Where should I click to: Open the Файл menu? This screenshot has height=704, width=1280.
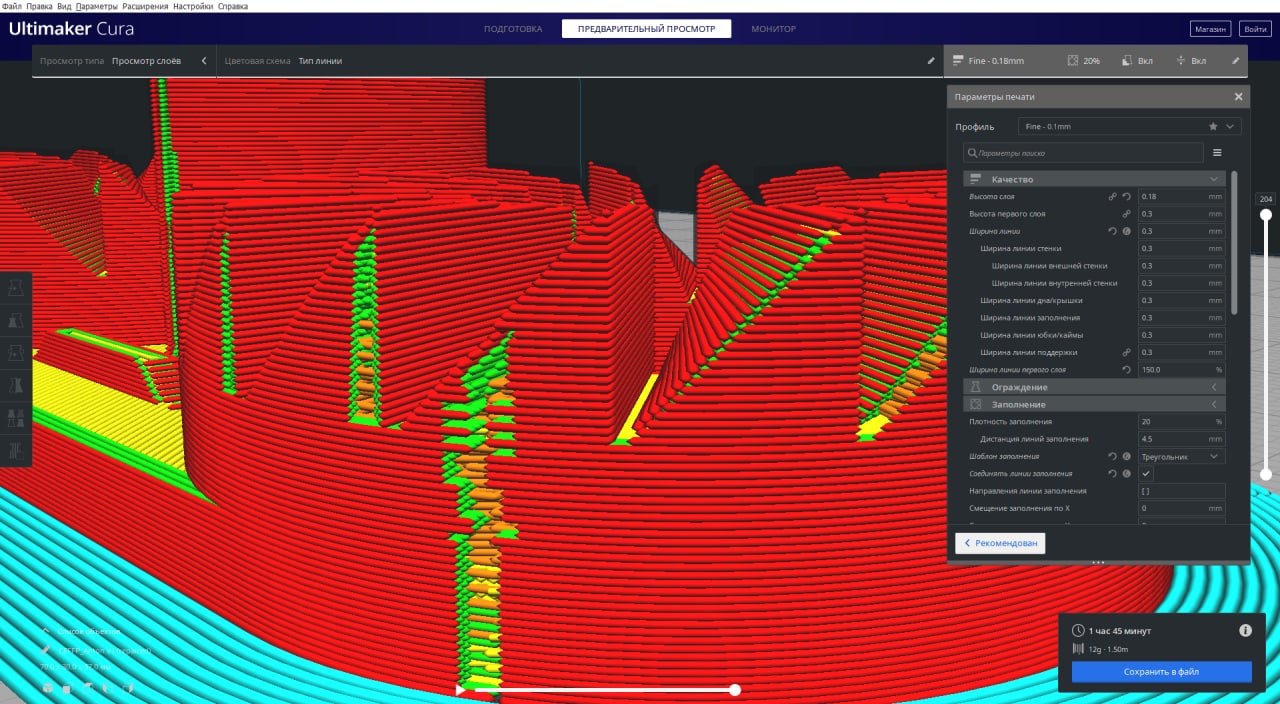(12, 6)
